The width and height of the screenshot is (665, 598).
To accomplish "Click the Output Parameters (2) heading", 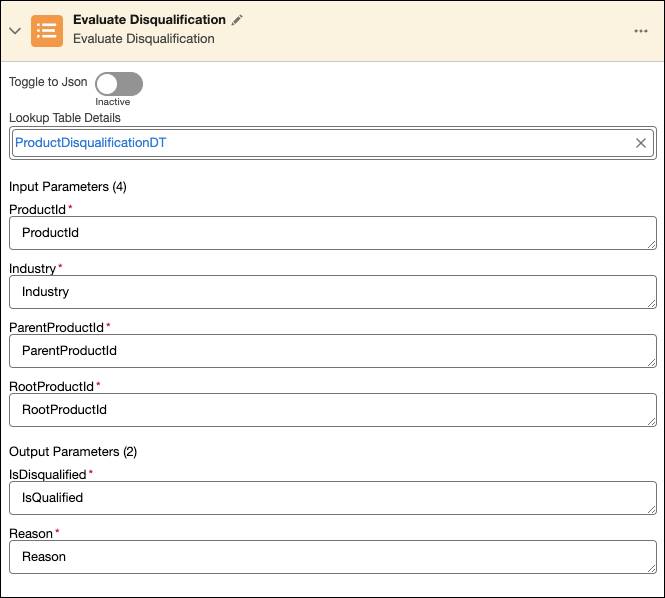I will point(73,452).
